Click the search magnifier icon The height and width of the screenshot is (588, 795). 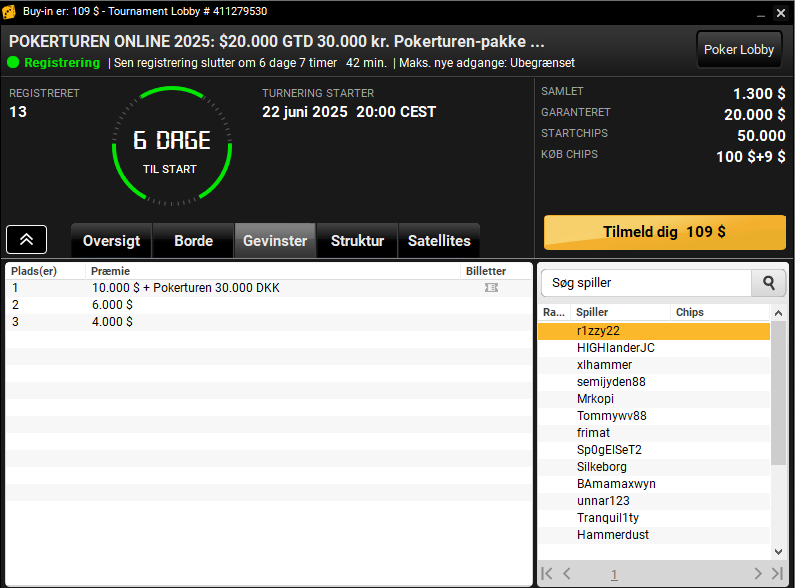click(x=769, y=283)
